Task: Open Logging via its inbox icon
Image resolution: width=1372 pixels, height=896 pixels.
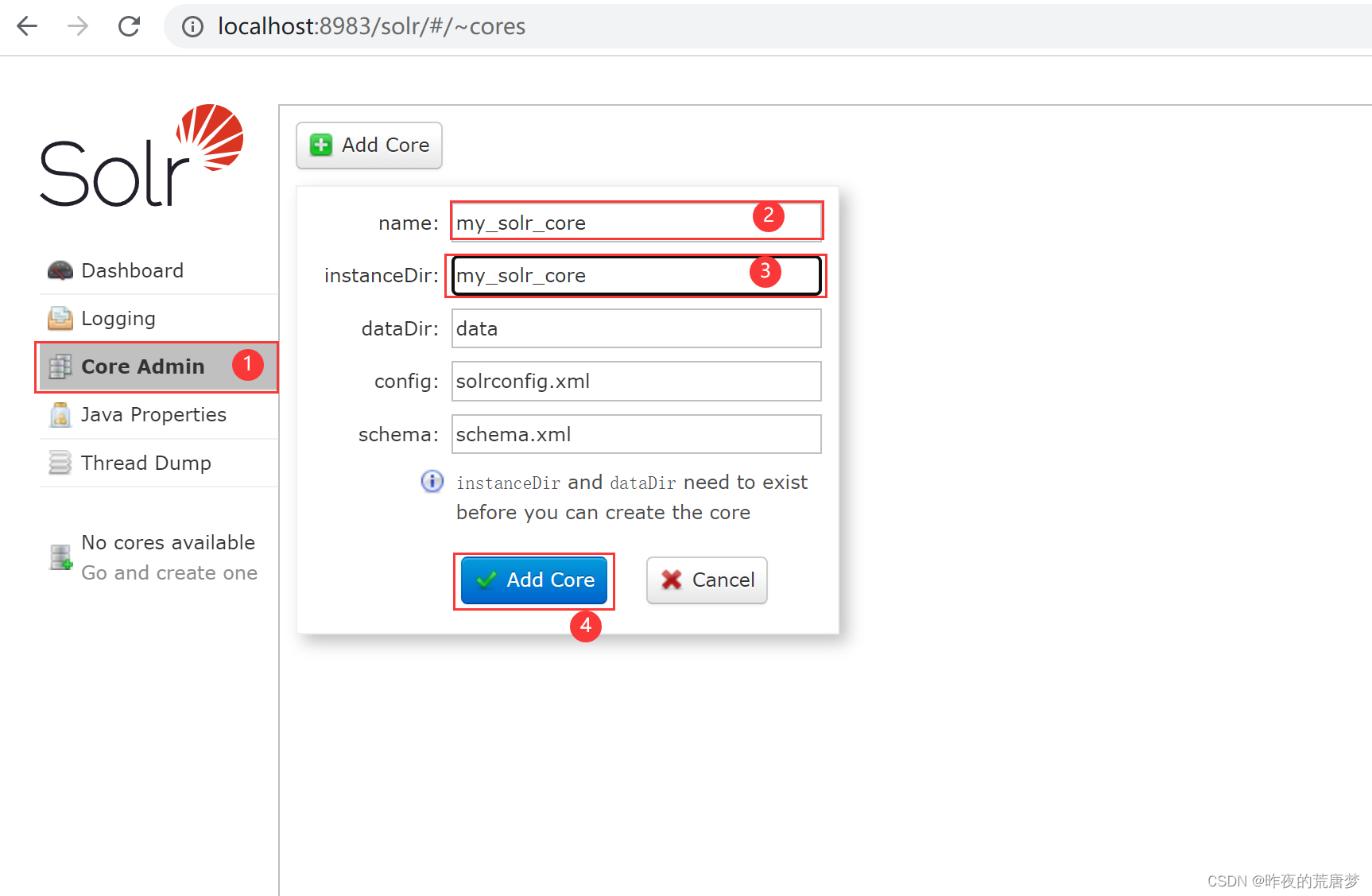Action: (x=60, y=318)
